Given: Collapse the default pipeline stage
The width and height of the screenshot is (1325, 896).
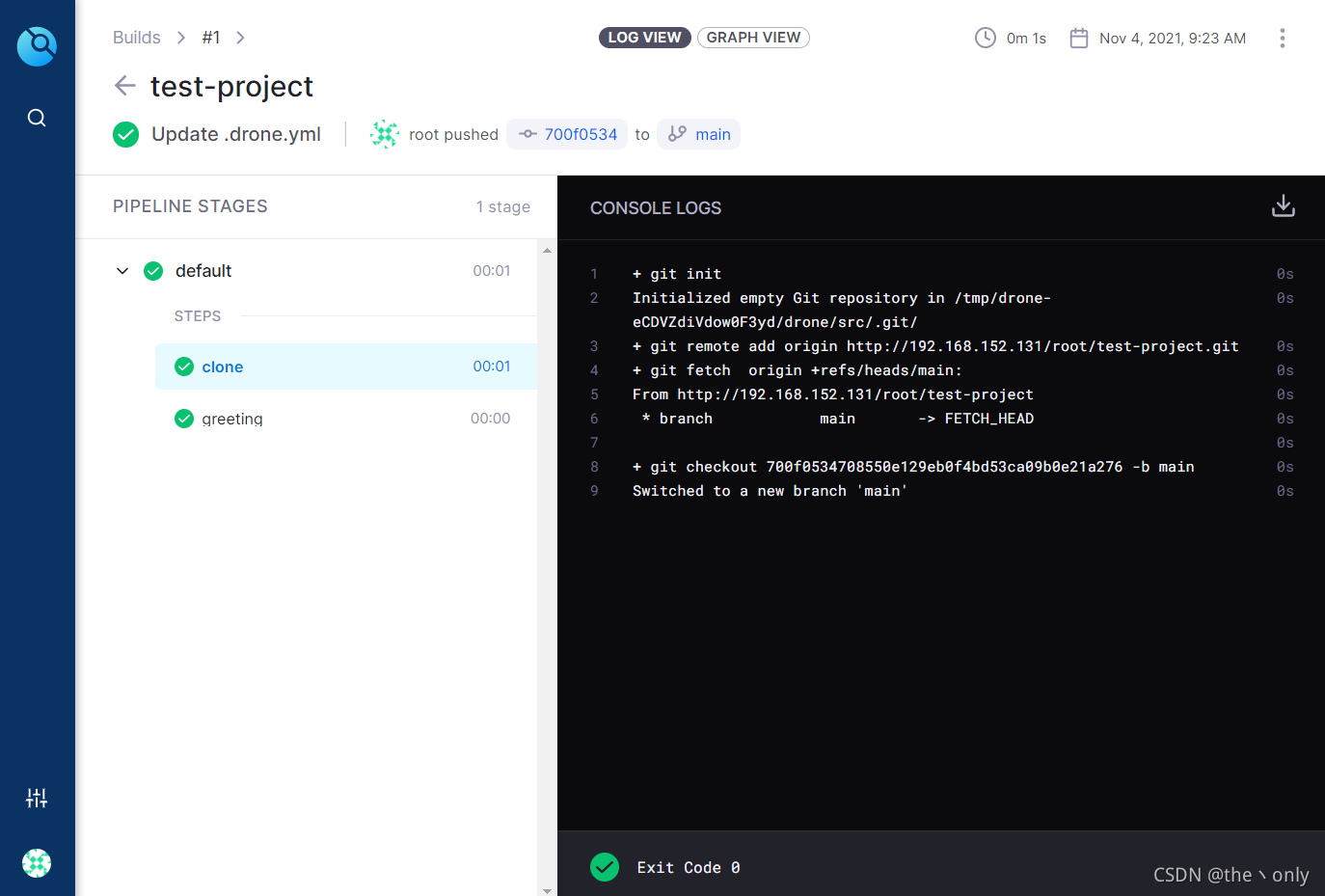Looking at the screenshot, I should pos(122,271).
